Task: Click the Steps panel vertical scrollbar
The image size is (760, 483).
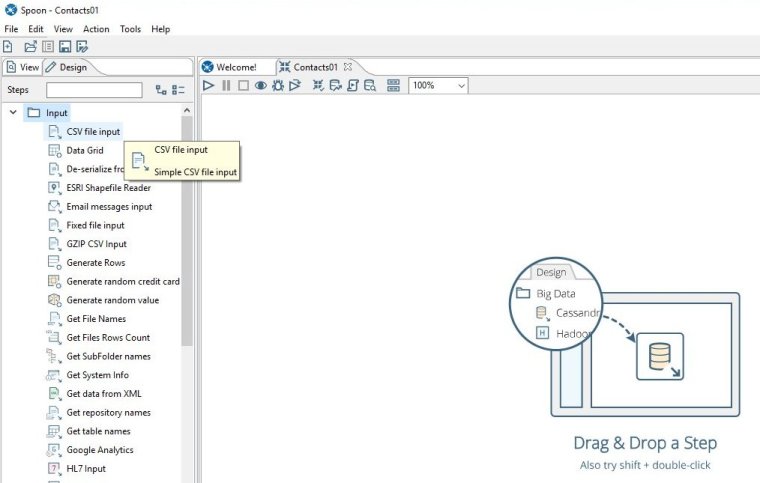Action: [x=187, y=230]
